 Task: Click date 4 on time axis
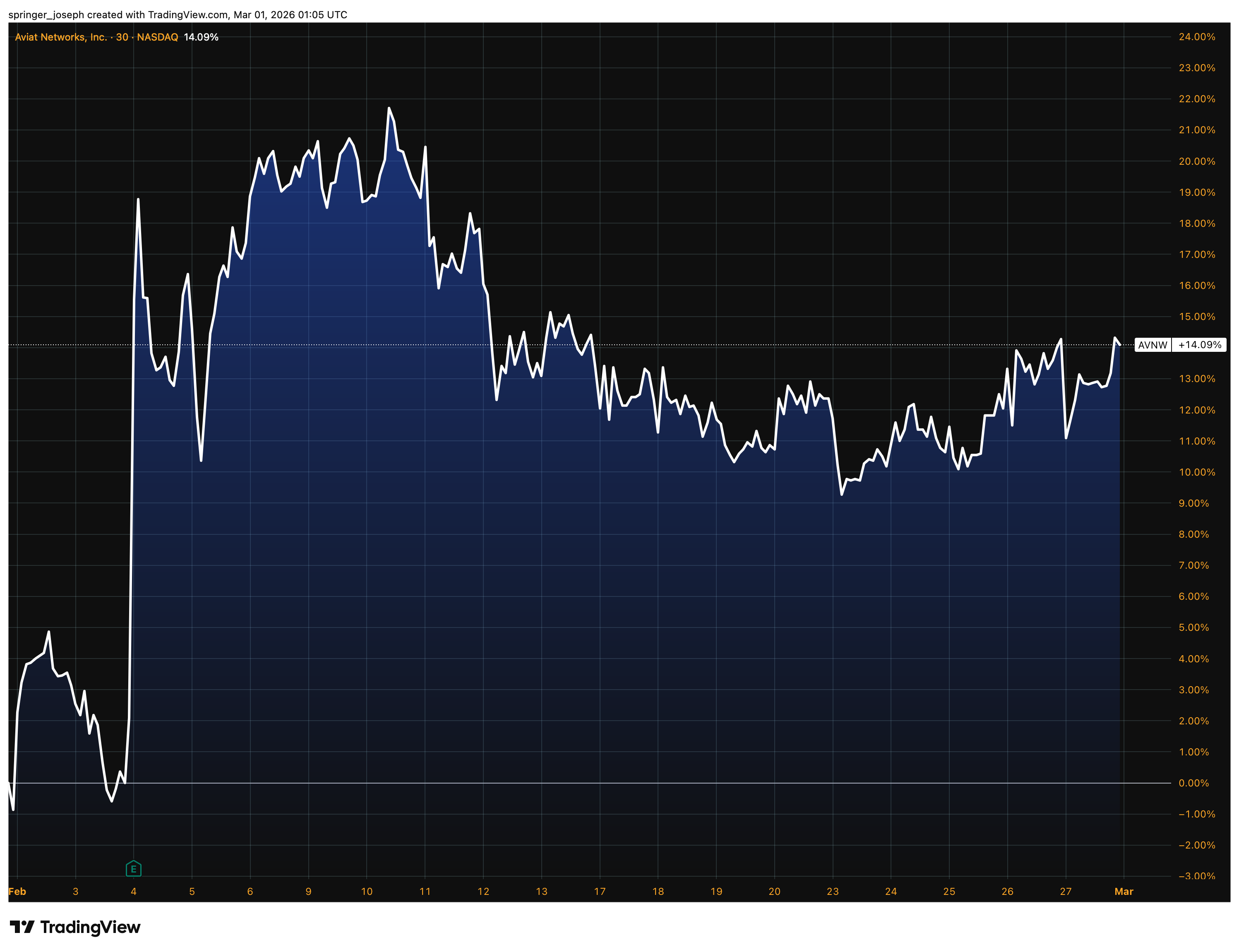tap(134, 892)
